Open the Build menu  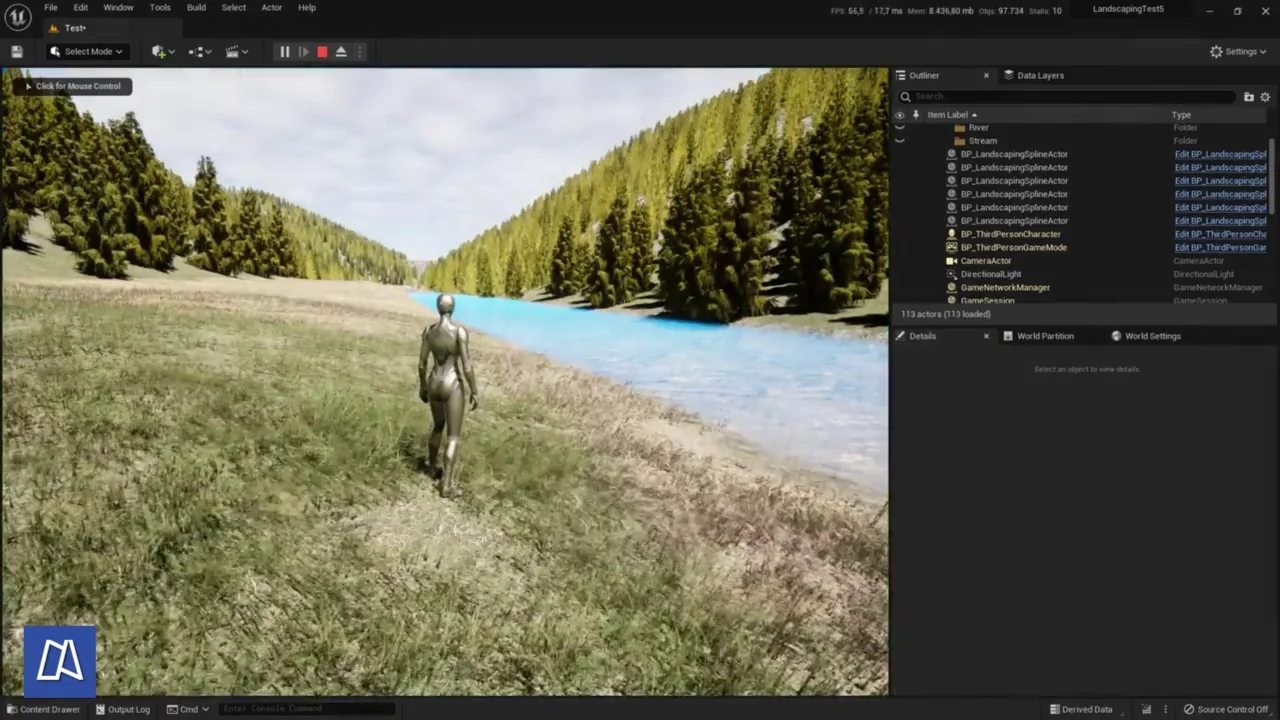pos(196,8)
